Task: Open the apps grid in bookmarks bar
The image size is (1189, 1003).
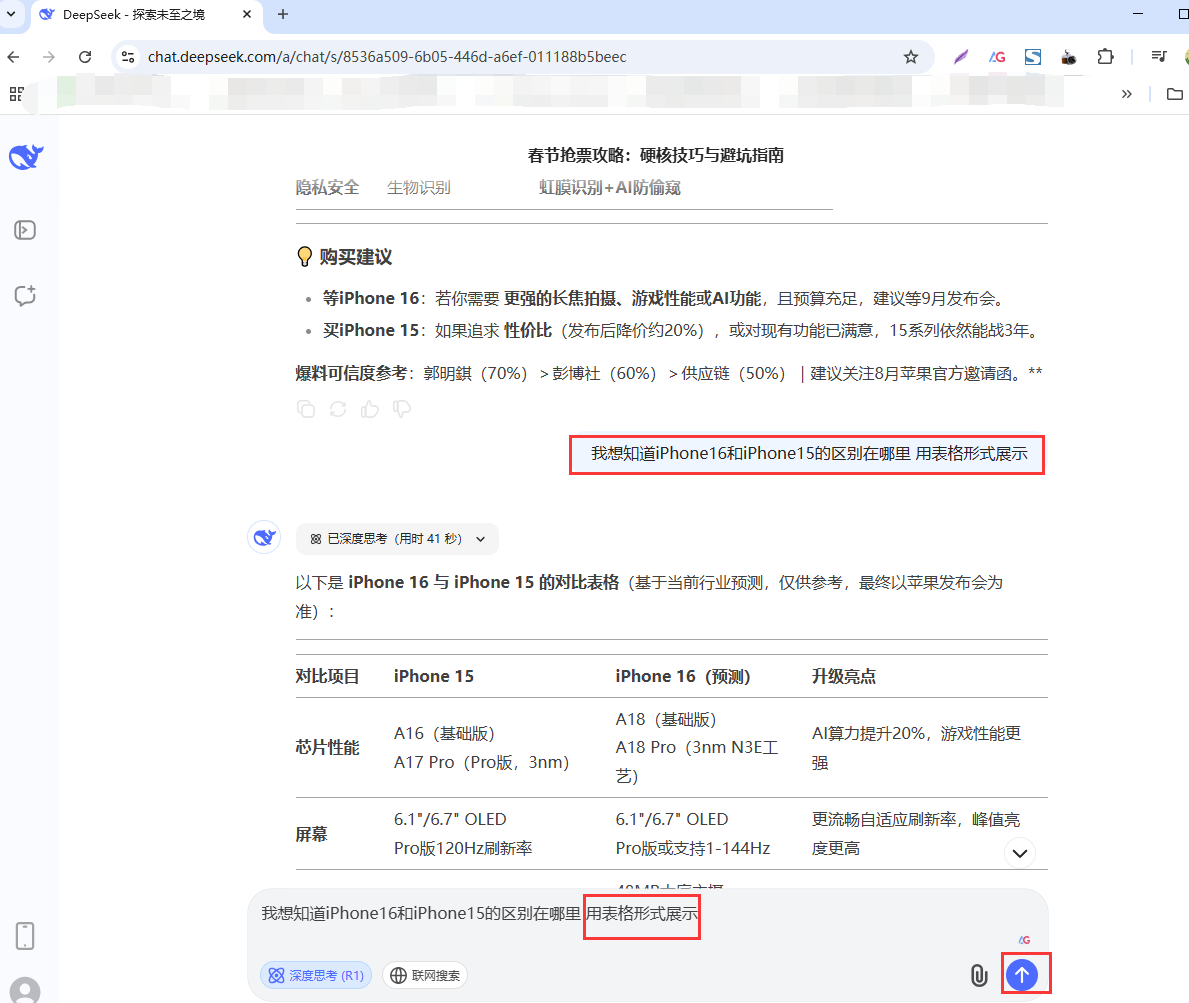Action: click(x=16, y=94)
